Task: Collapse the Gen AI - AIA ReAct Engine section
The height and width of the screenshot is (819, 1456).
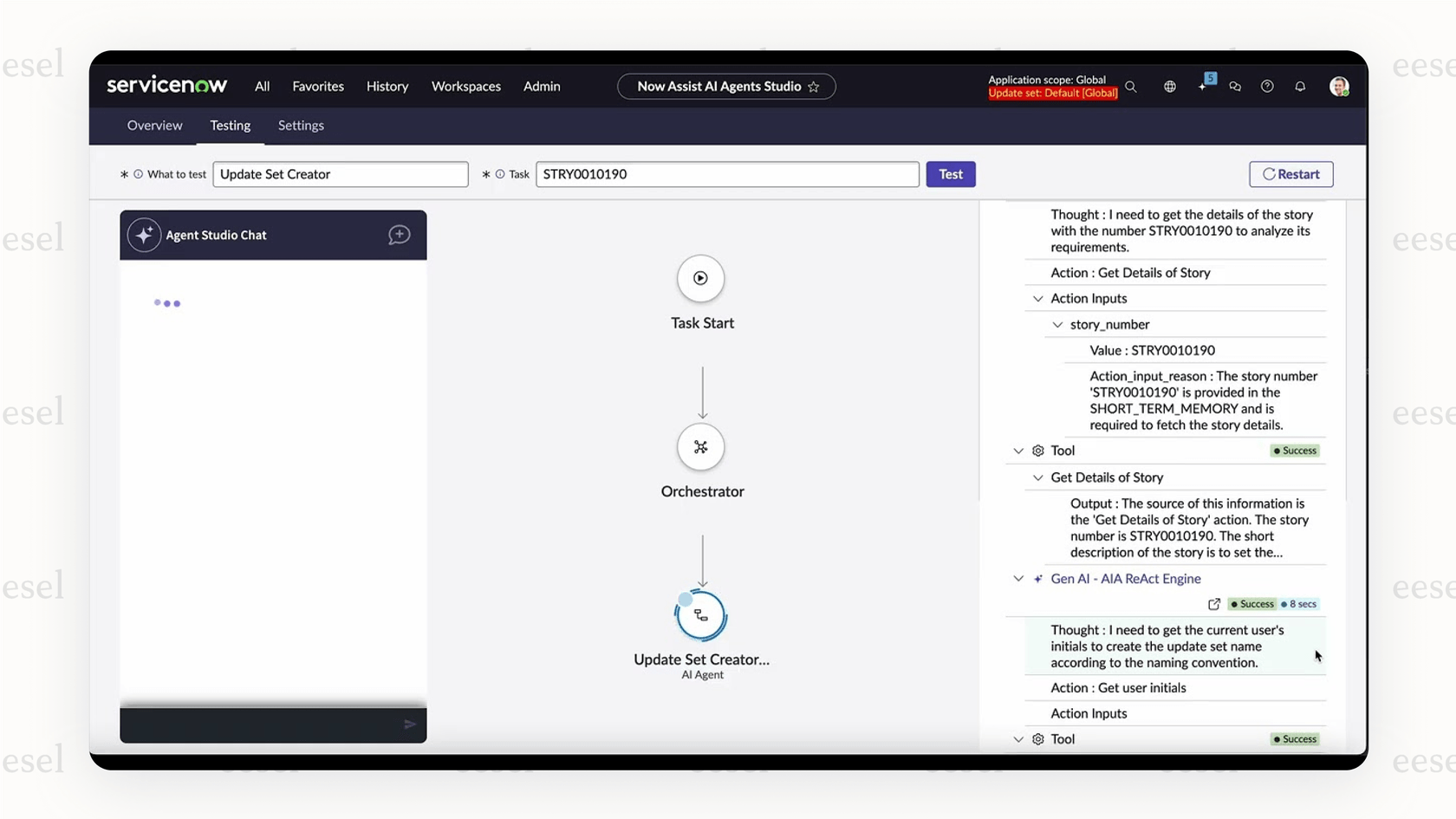Action: click(1017, 579)
